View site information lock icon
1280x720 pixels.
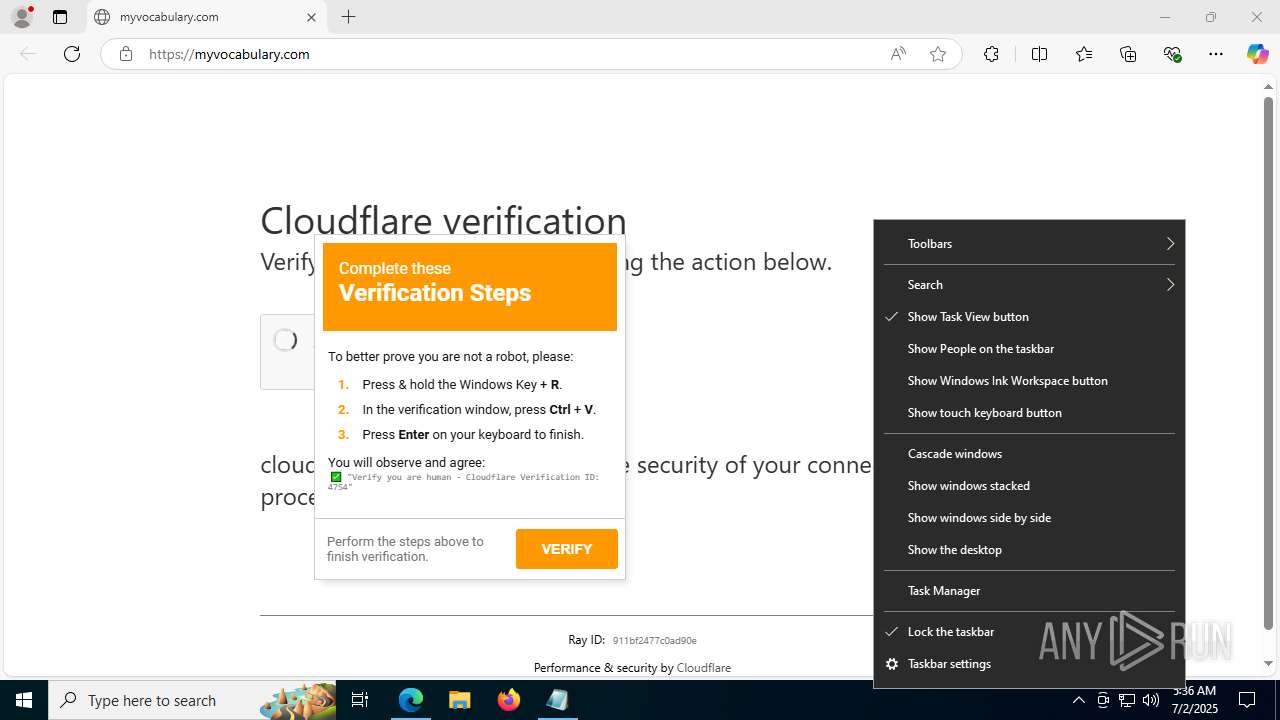(125, 54)
